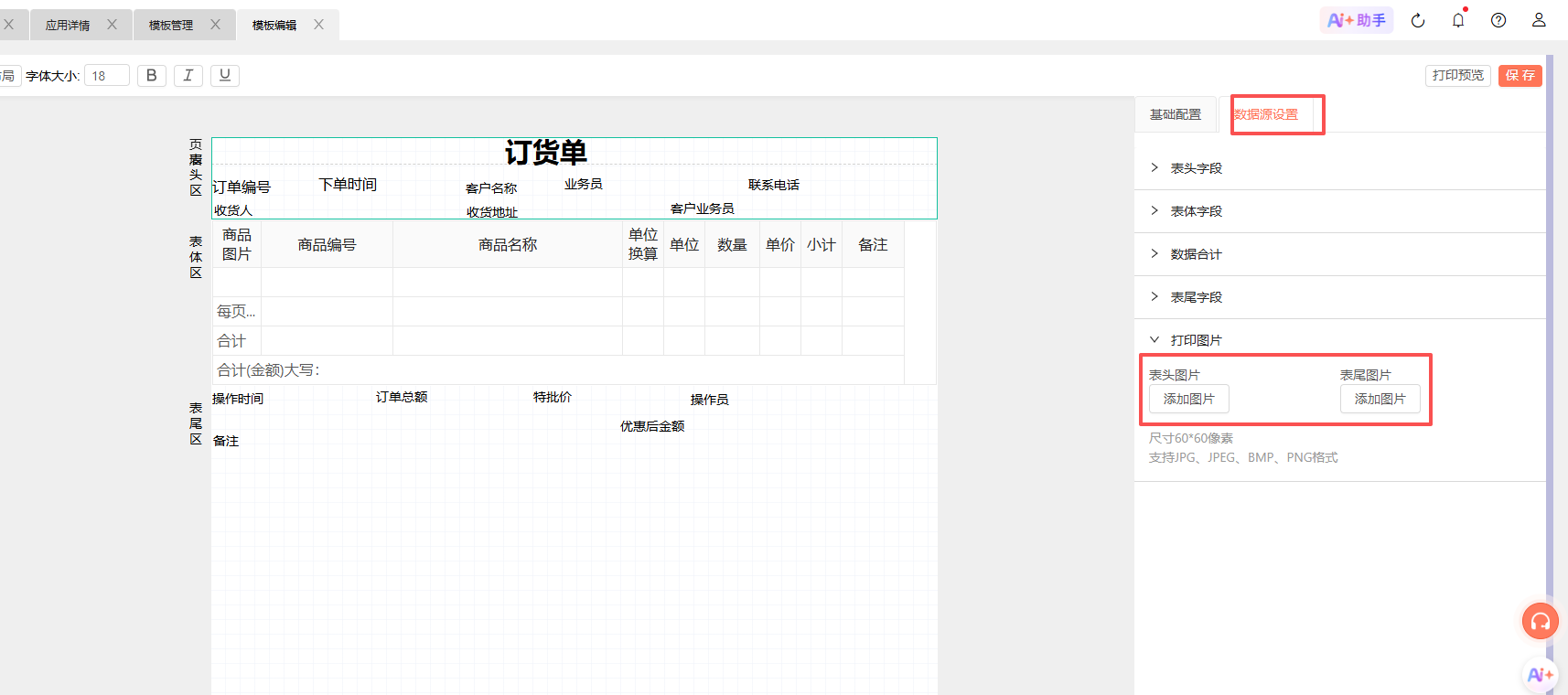1568x695 pixels.
Task: Click the 商品名称 column header
Action: (x=508, y=244)
